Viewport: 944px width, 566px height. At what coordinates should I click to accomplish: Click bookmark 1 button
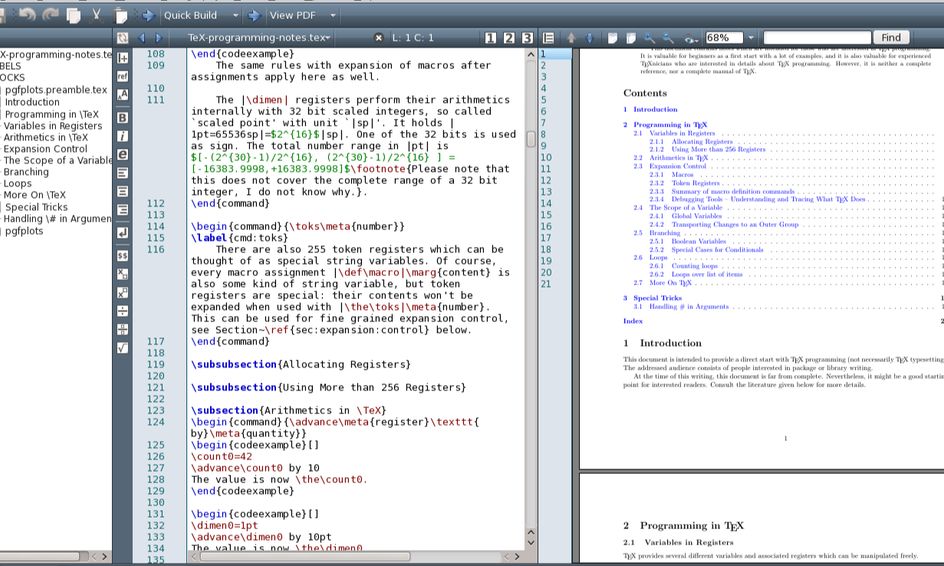click(x=490, y=38)
